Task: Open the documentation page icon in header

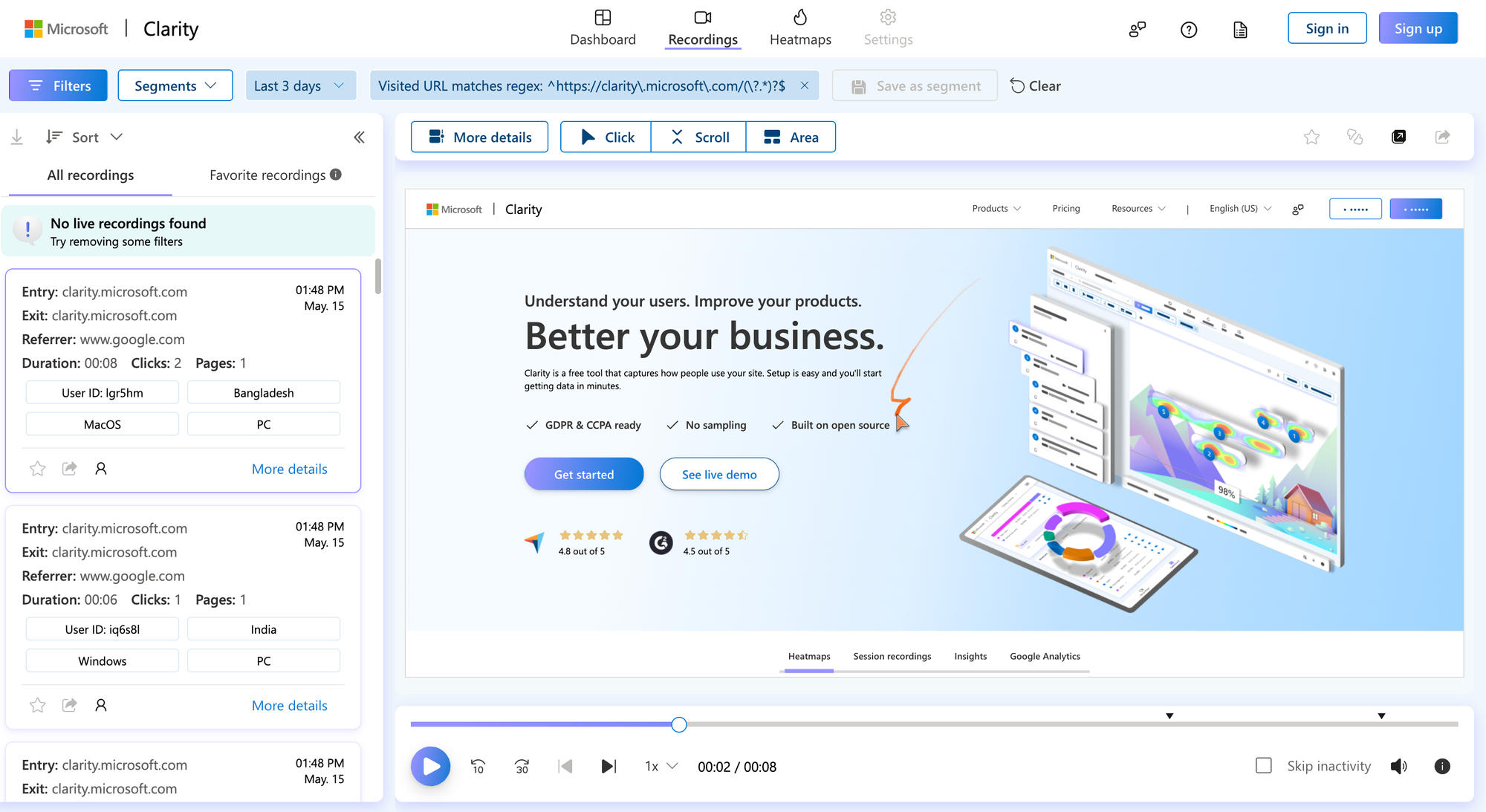Action: pos(1240,29)
